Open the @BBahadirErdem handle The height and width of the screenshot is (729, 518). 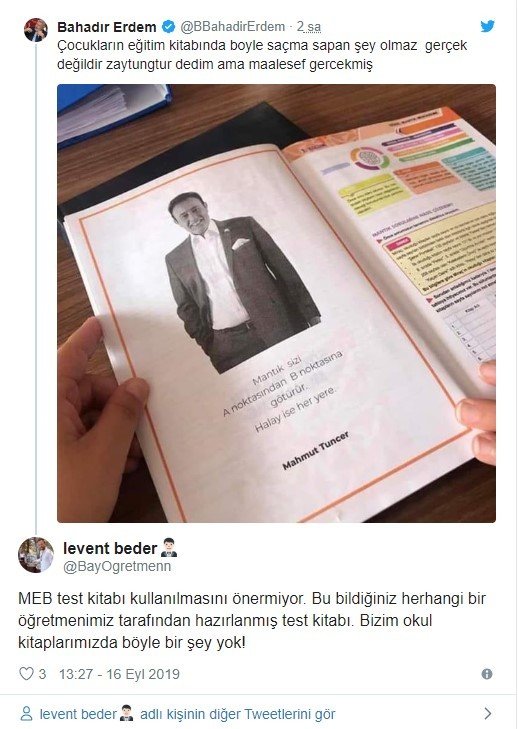(232, 27)
